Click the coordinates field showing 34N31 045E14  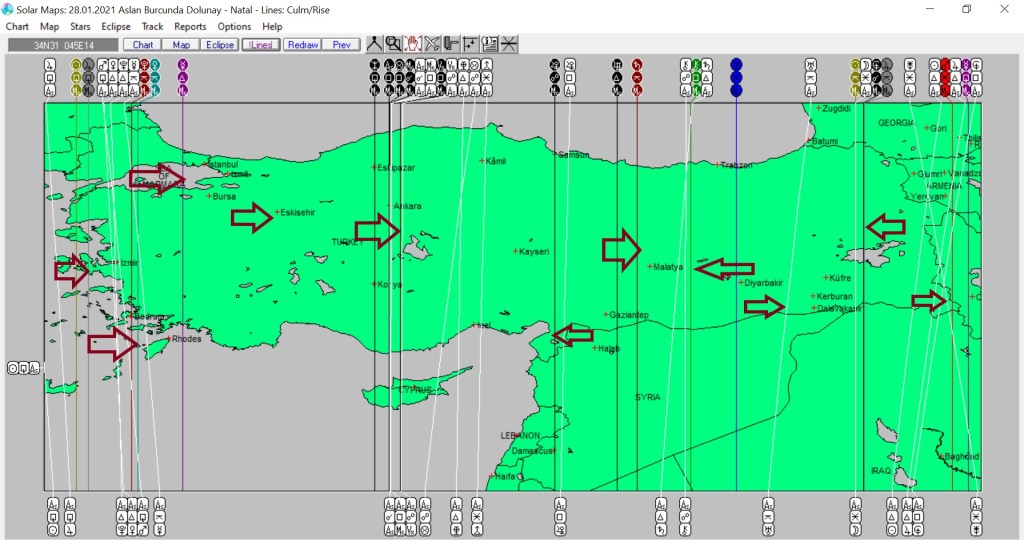(63, 45)
